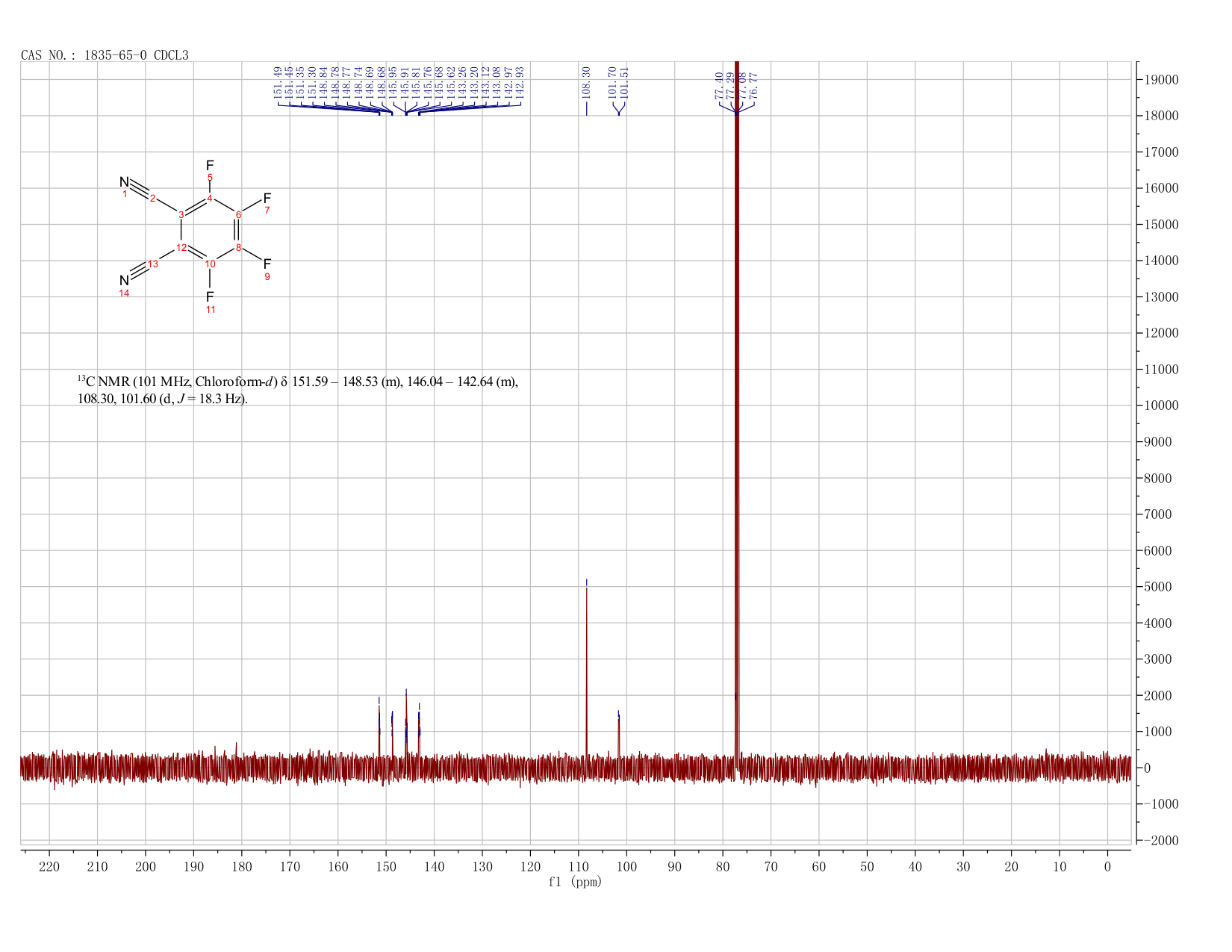Click the -1000 intensity axis value
Viewport: 1232px width, 952px height.
[1160, 804]
